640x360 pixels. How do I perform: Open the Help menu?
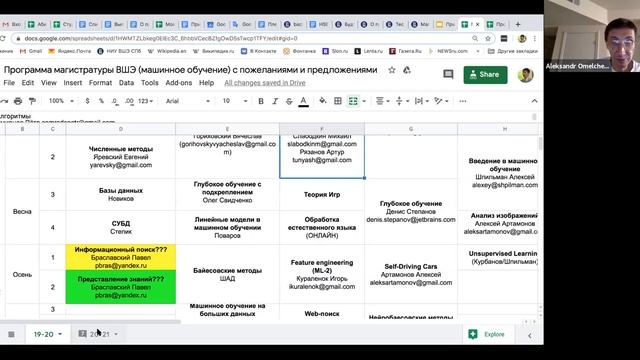207,83
